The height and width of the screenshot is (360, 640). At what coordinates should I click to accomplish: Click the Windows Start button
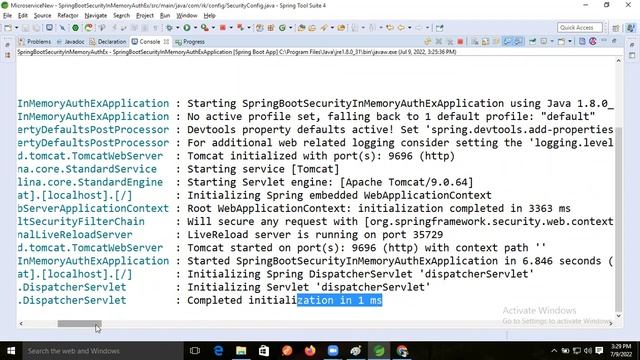(x=11, y=351)
